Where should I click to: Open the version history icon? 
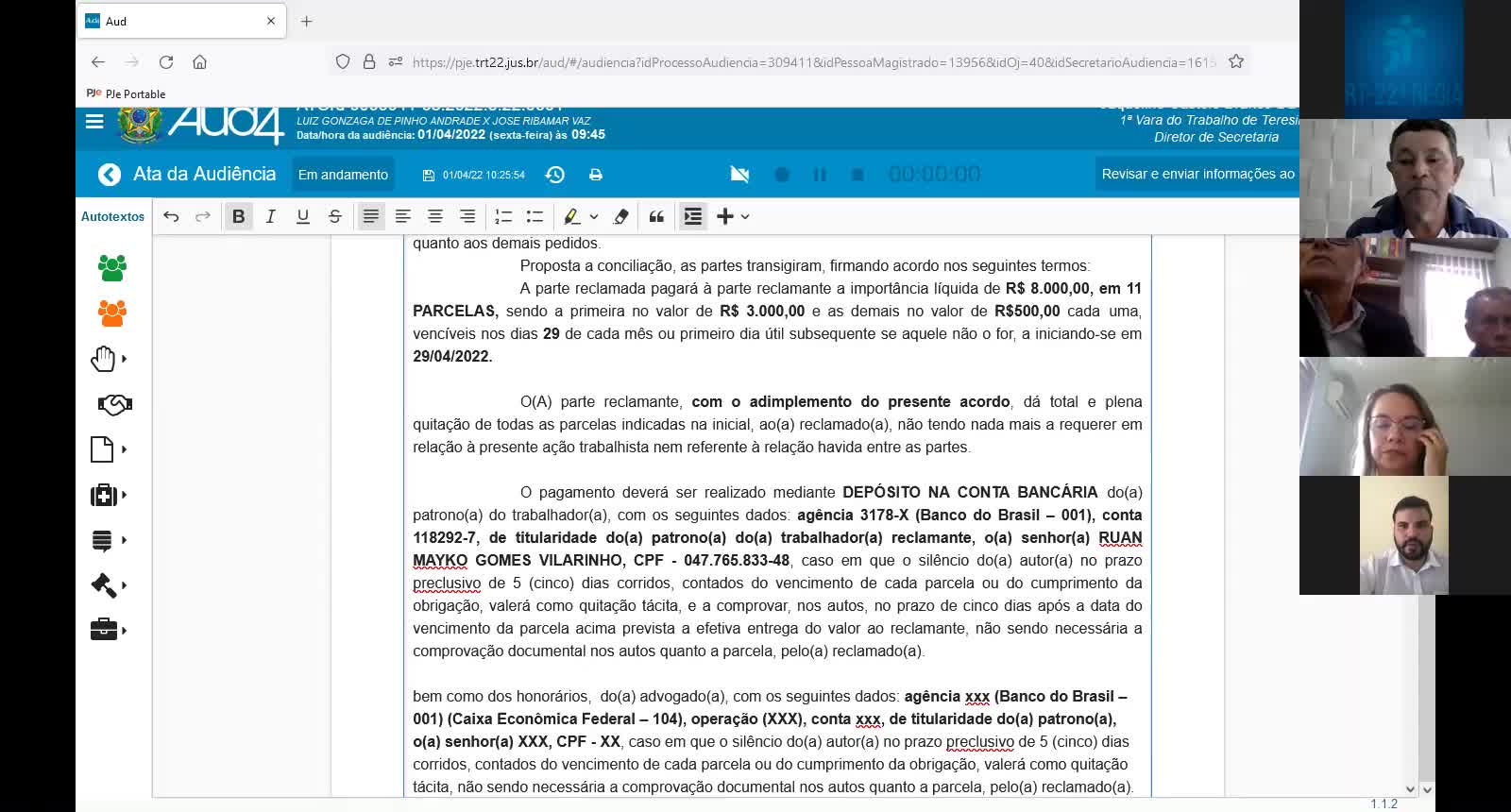coord(555,175)
